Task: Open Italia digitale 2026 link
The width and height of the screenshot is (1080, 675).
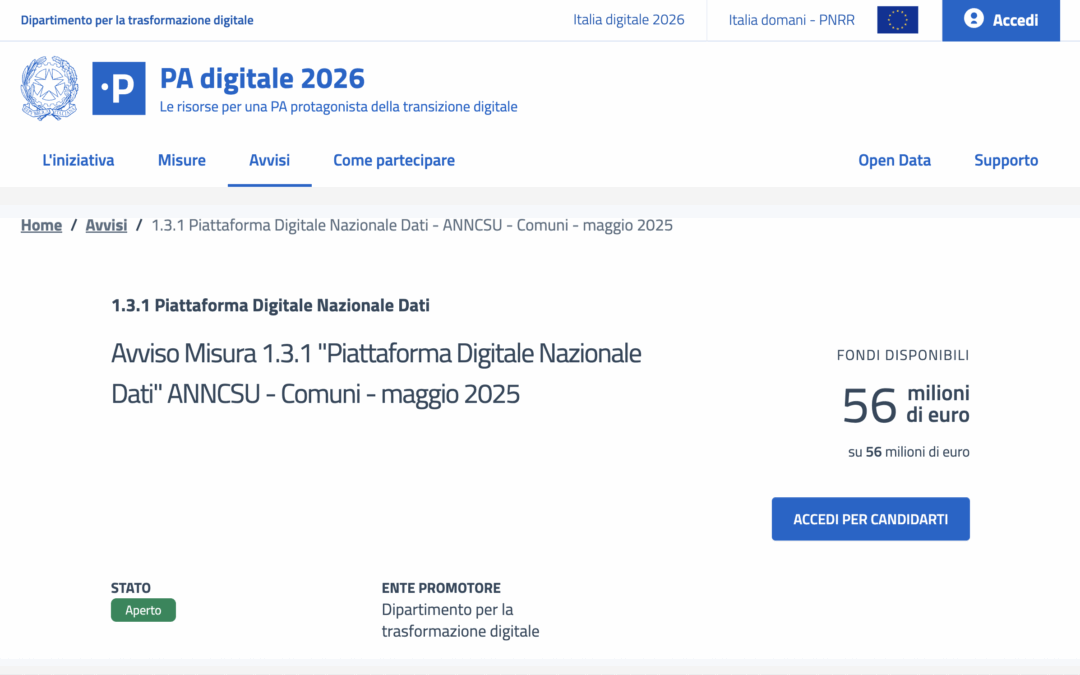Action: click(629, 20)
